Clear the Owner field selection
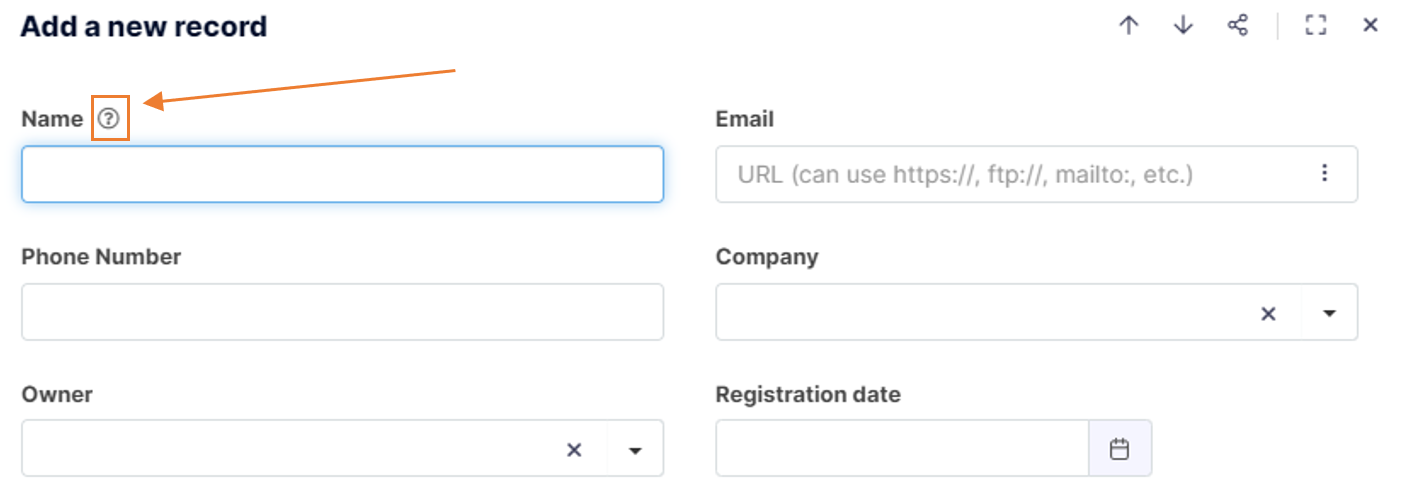The height and width of the screenshot is (497, 1412). (574, 450)
